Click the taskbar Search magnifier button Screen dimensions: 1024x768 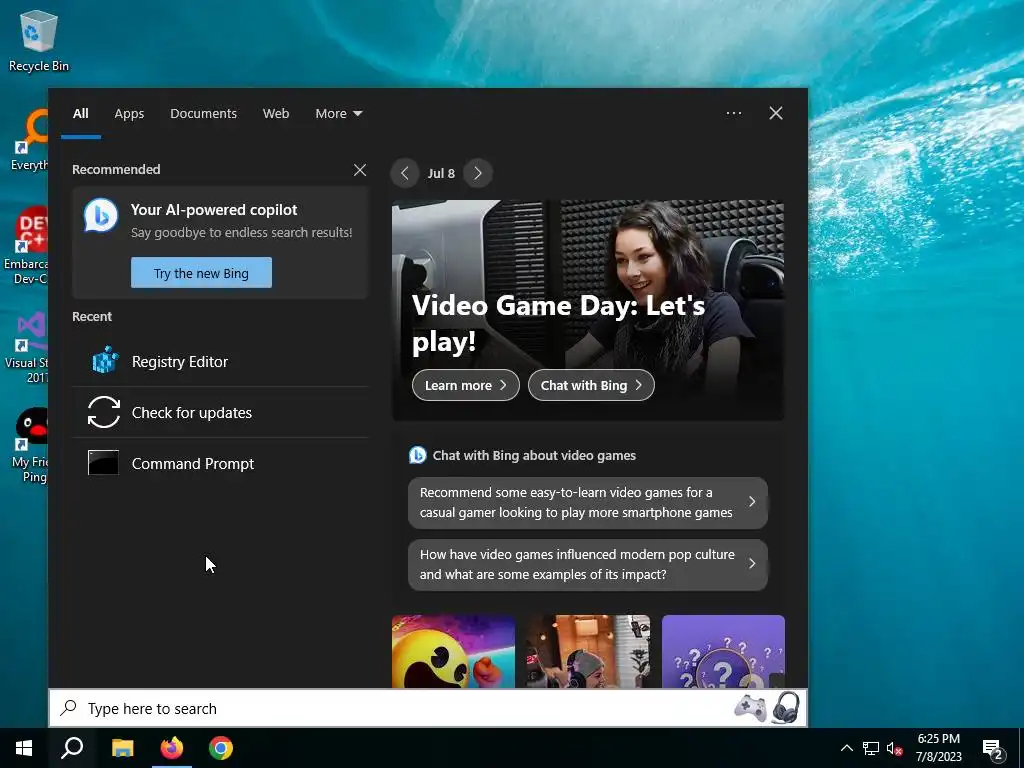point(72,748)
